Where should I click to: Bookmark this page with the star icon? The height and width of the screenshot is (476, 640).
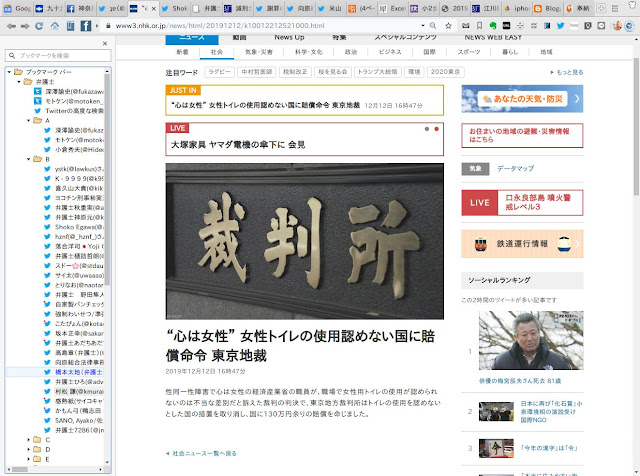(448, 26)
